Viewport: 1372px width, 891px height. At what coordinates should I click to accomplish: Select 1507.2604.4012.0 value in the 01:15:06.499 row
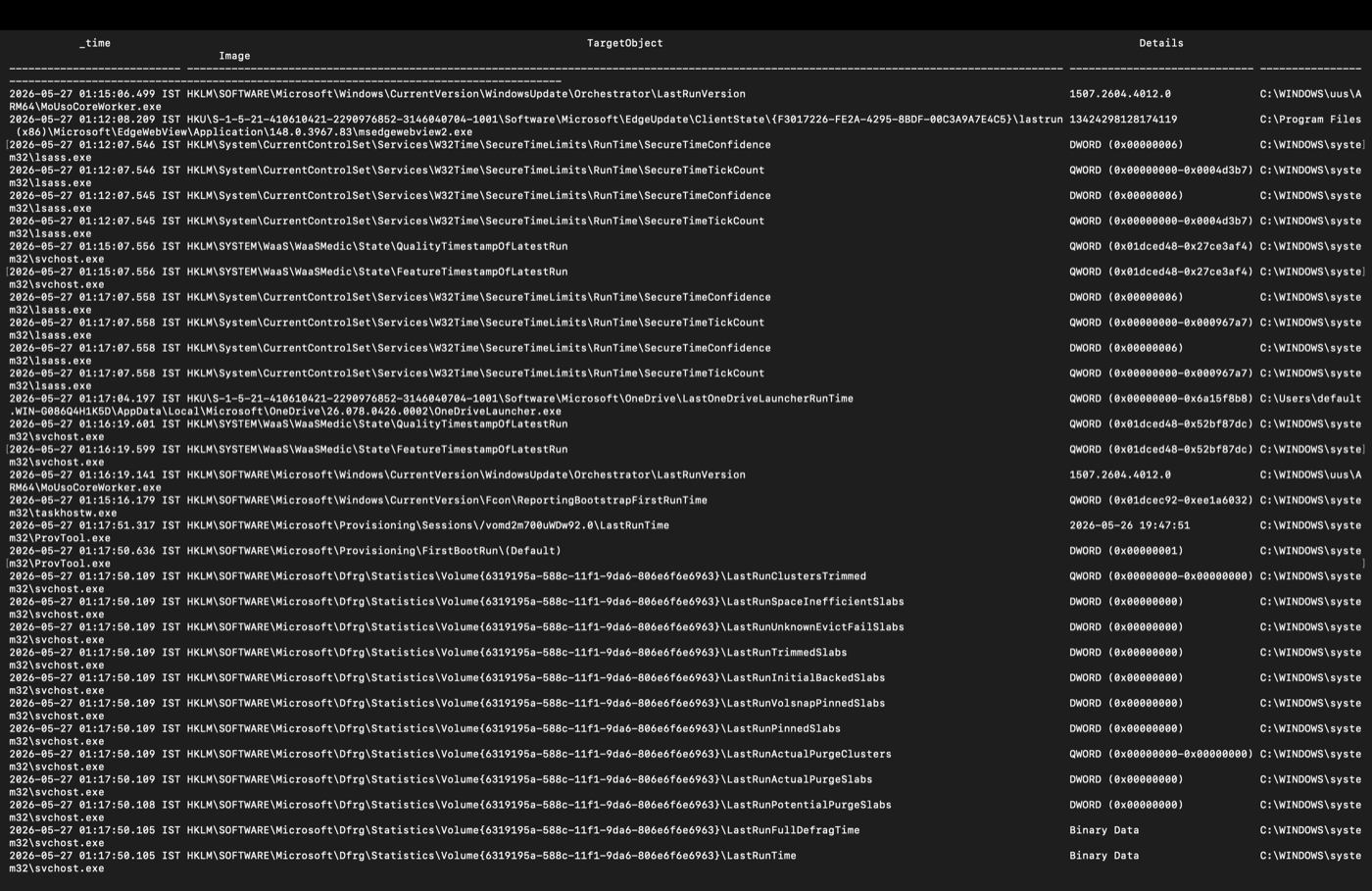coord(1120,94)
